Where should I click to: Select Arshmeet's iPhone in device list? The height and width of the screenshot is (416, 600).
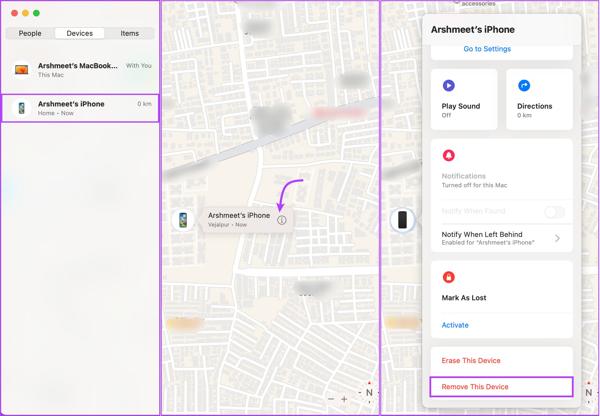[80, 108]
